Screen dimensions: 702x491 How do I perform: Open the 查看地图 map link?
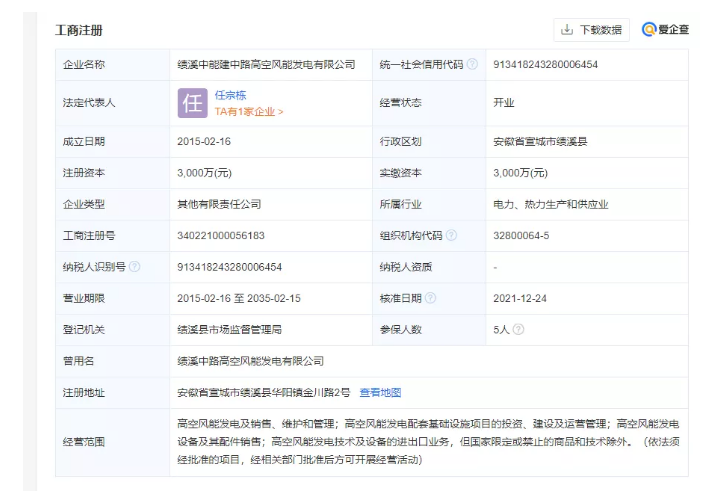(380, 393)
